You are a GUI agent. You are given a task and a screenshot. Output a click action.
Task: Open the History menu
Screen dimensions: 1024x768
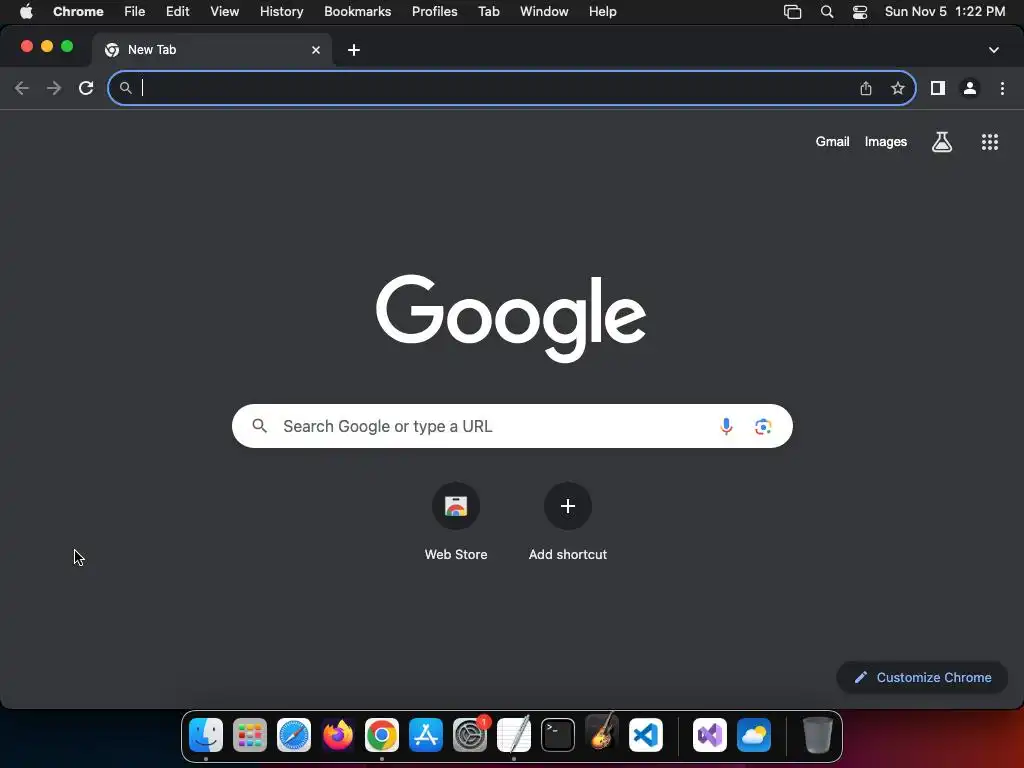click(x=281, y=12)
